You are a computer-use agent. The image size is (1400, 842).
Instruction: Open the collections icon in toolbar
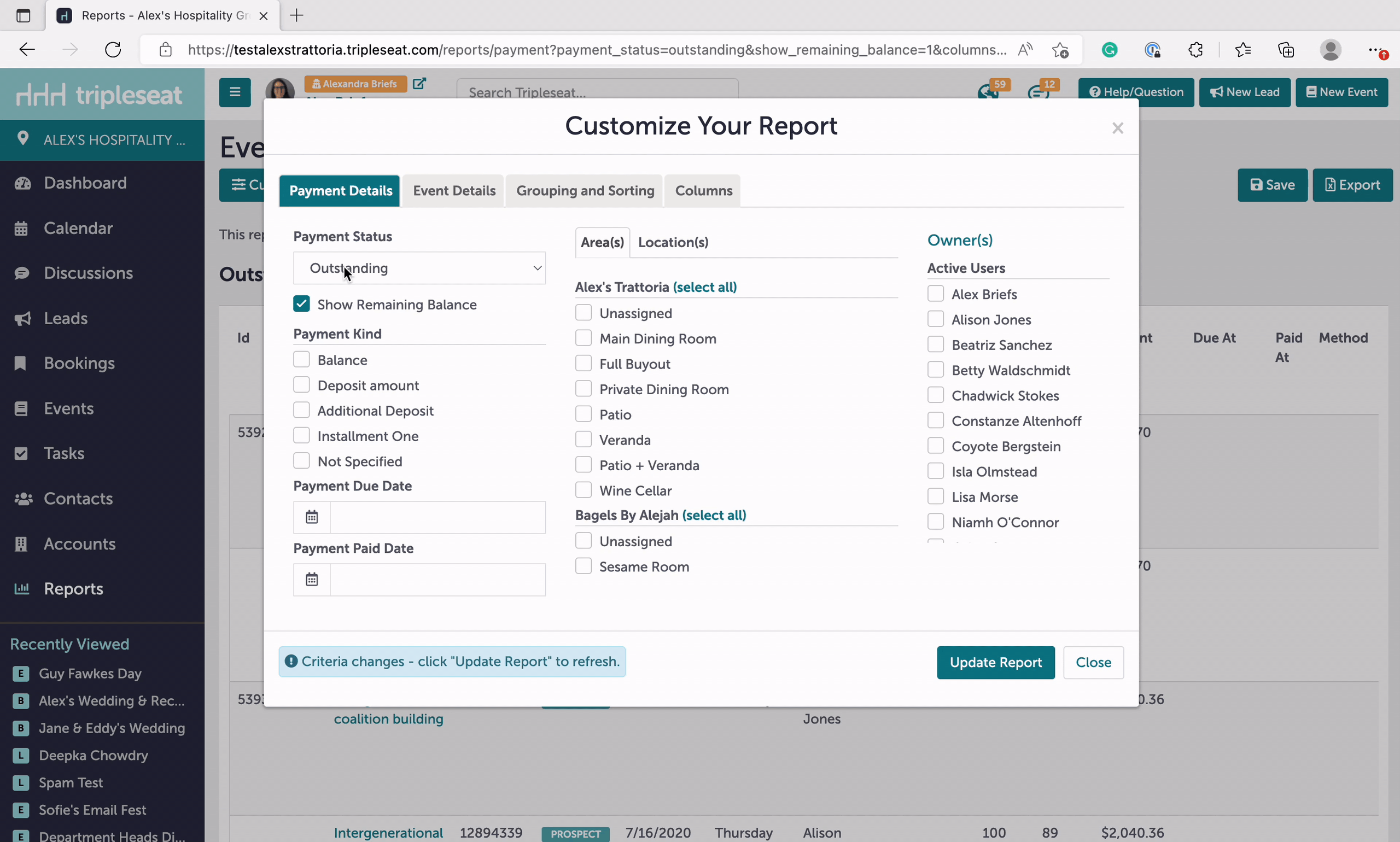pyautogui.click(x=1286, y=50)
